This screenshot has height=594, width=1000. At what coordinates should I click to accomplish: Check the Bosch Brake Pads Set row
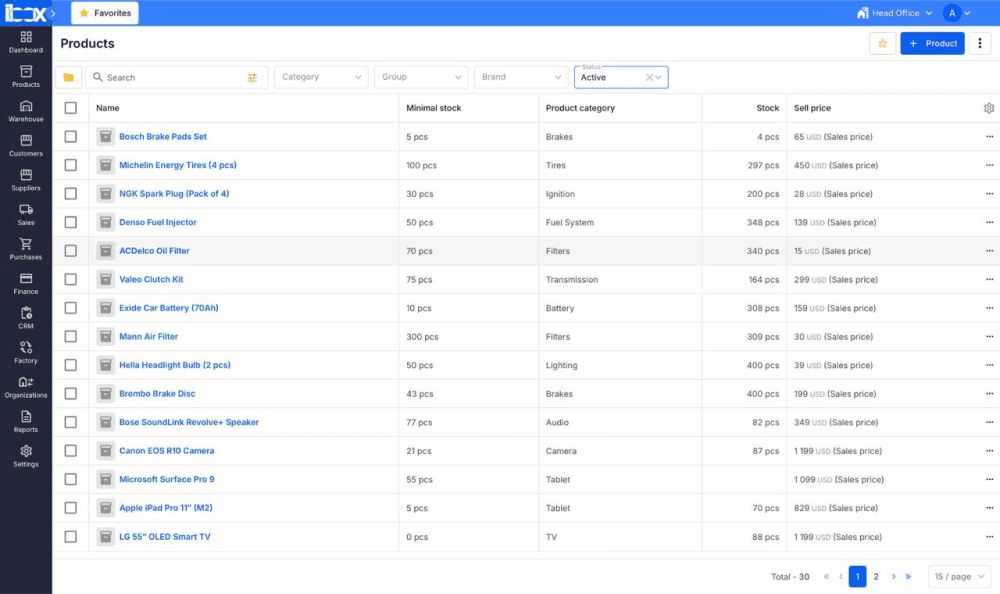[x=71, y=137]
